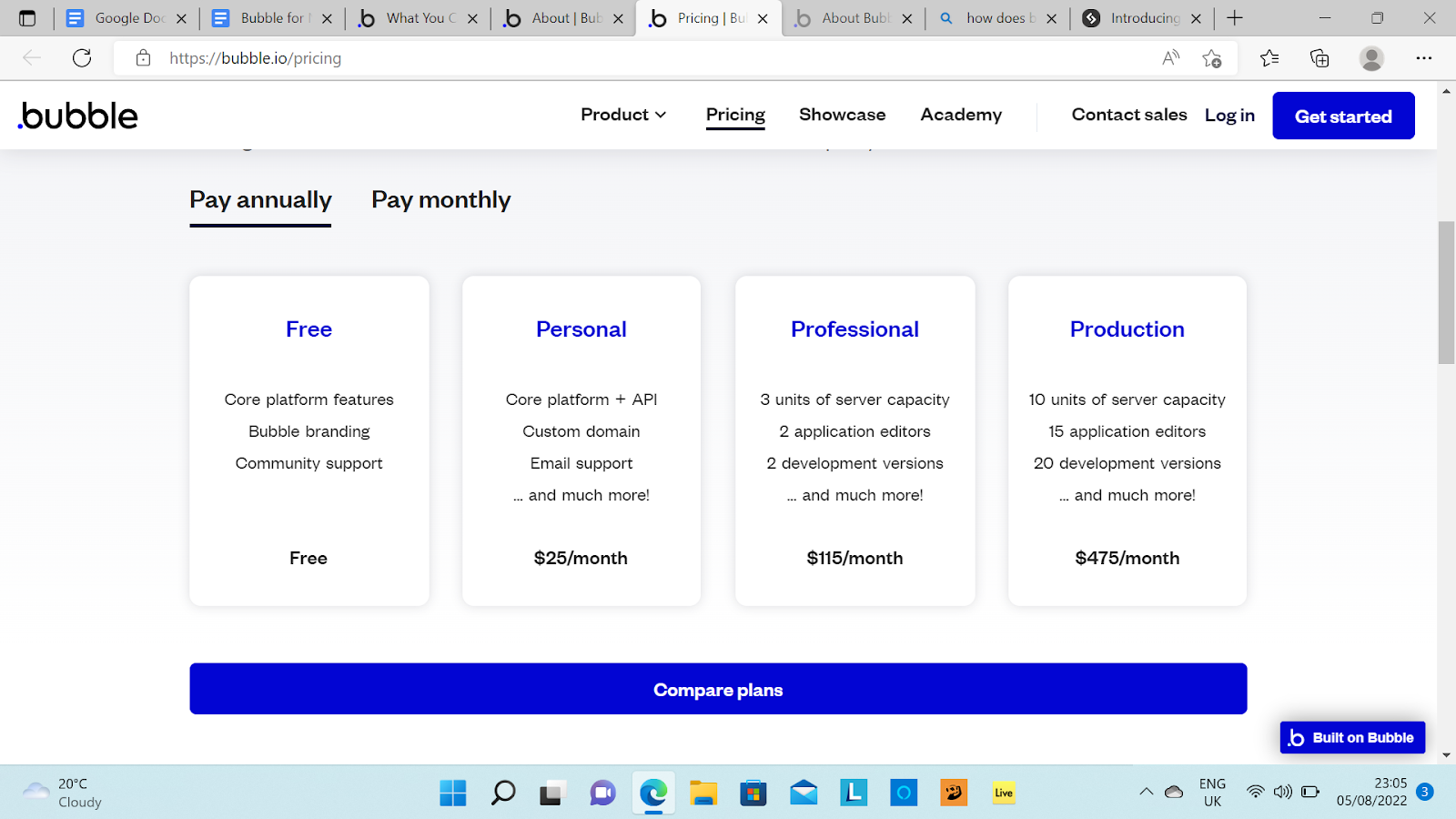Select the Professional plan heading
Viewport: 1456px width, 819px height.
[x=854, y=329]
